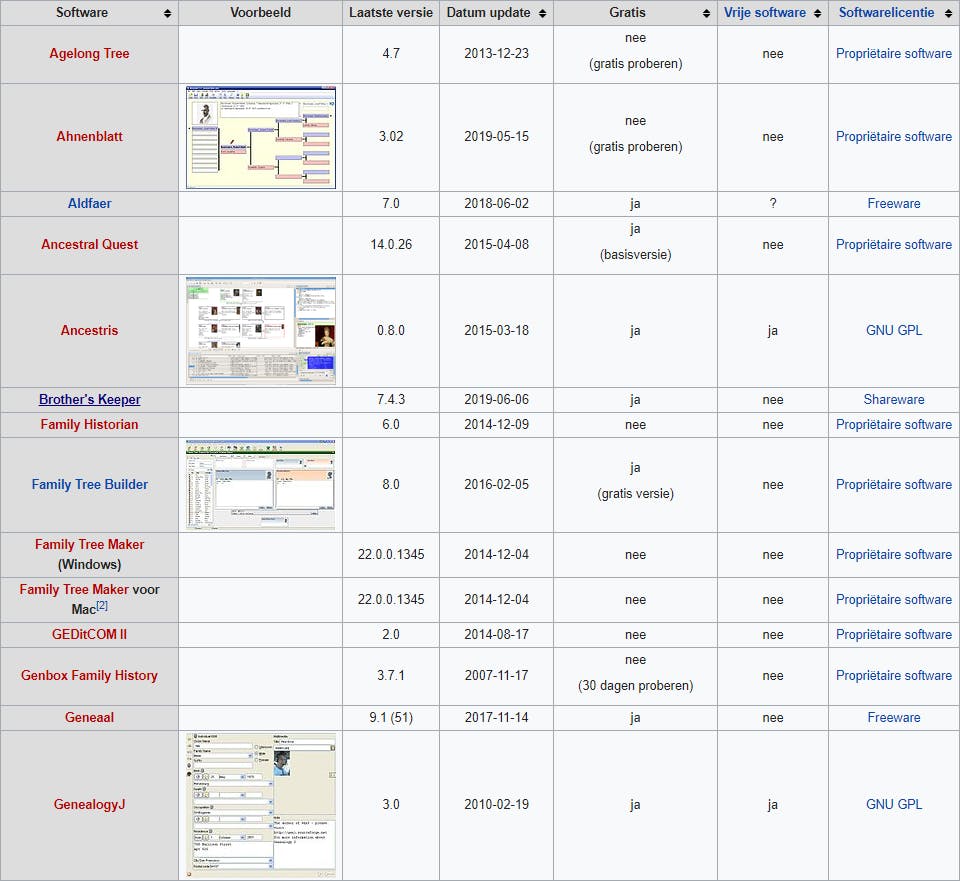Follow footnote reference [2]
The height and width of the screenshot is (881, 960).
coord(102,605)
